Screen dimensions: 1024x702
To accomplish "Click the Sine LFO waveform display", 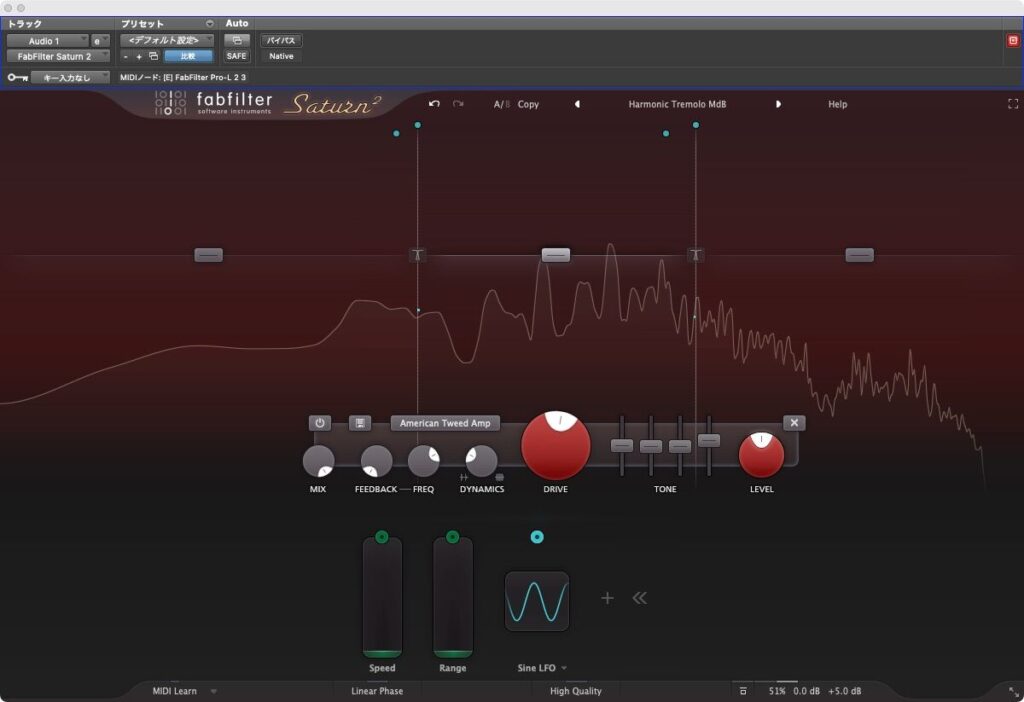I will (x=537, y=601).
